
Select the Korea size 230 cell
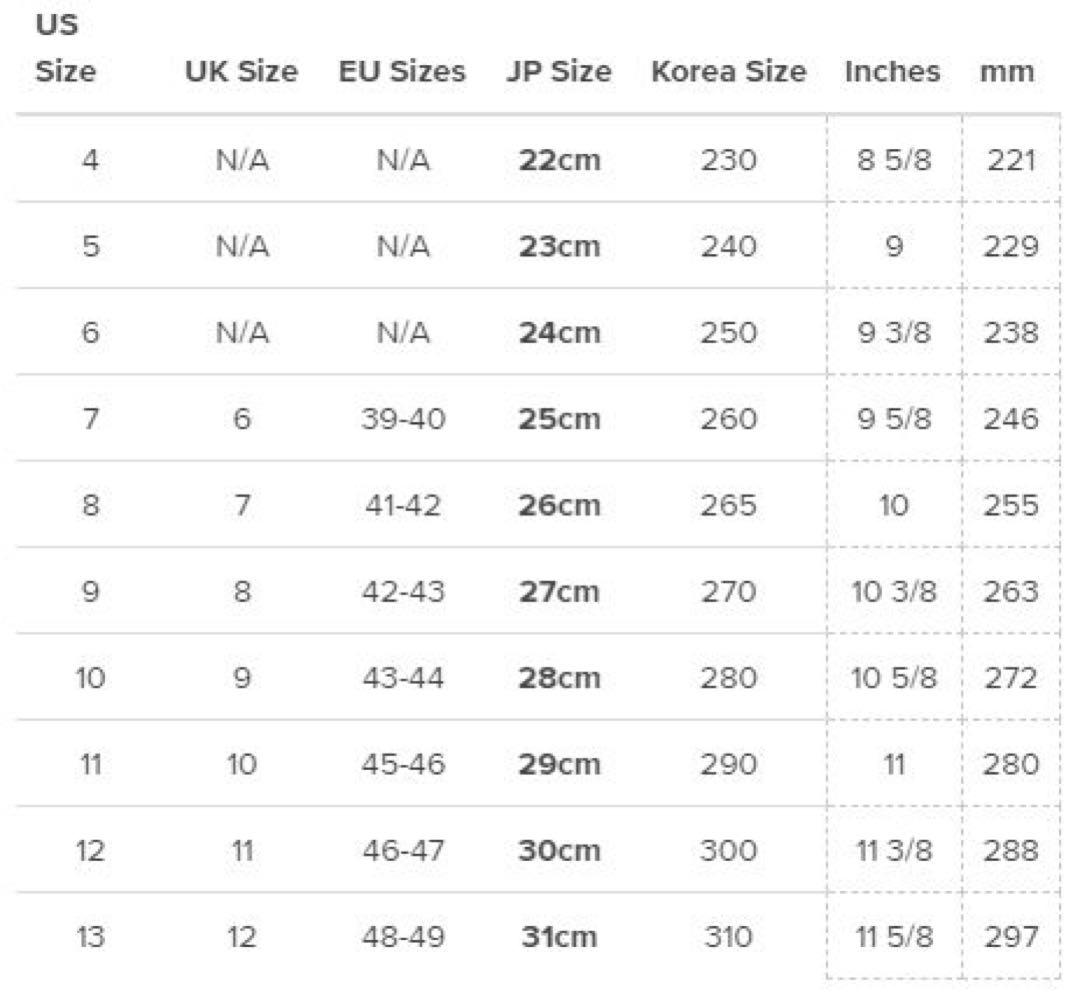729,160
